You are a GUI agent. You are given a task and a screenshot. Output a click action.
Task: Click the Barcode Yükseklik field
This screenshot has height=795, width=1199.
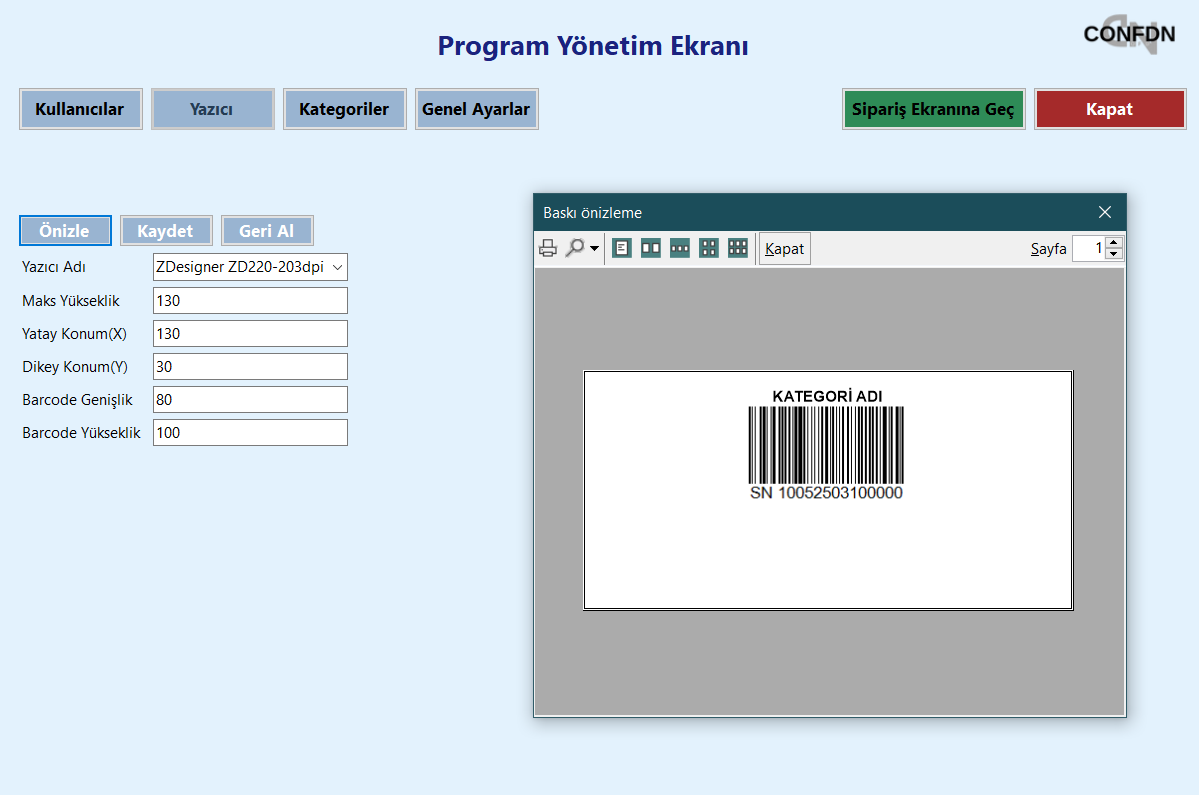pyautogui.click(x=250, y=432)
